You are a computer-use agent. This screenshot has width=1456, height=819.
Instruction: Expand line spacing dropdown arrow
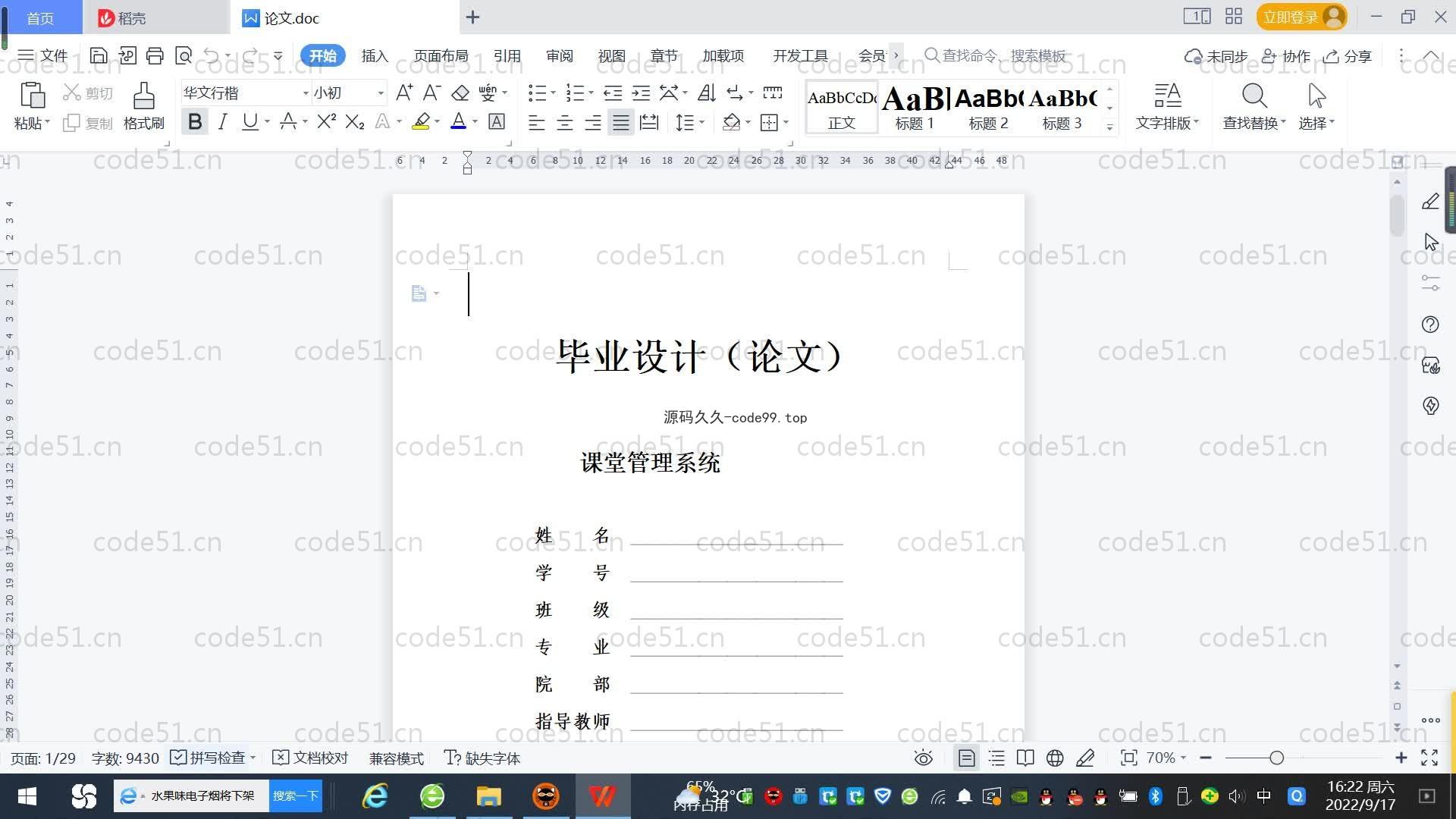pyautogui.click(x=702, y=122)
